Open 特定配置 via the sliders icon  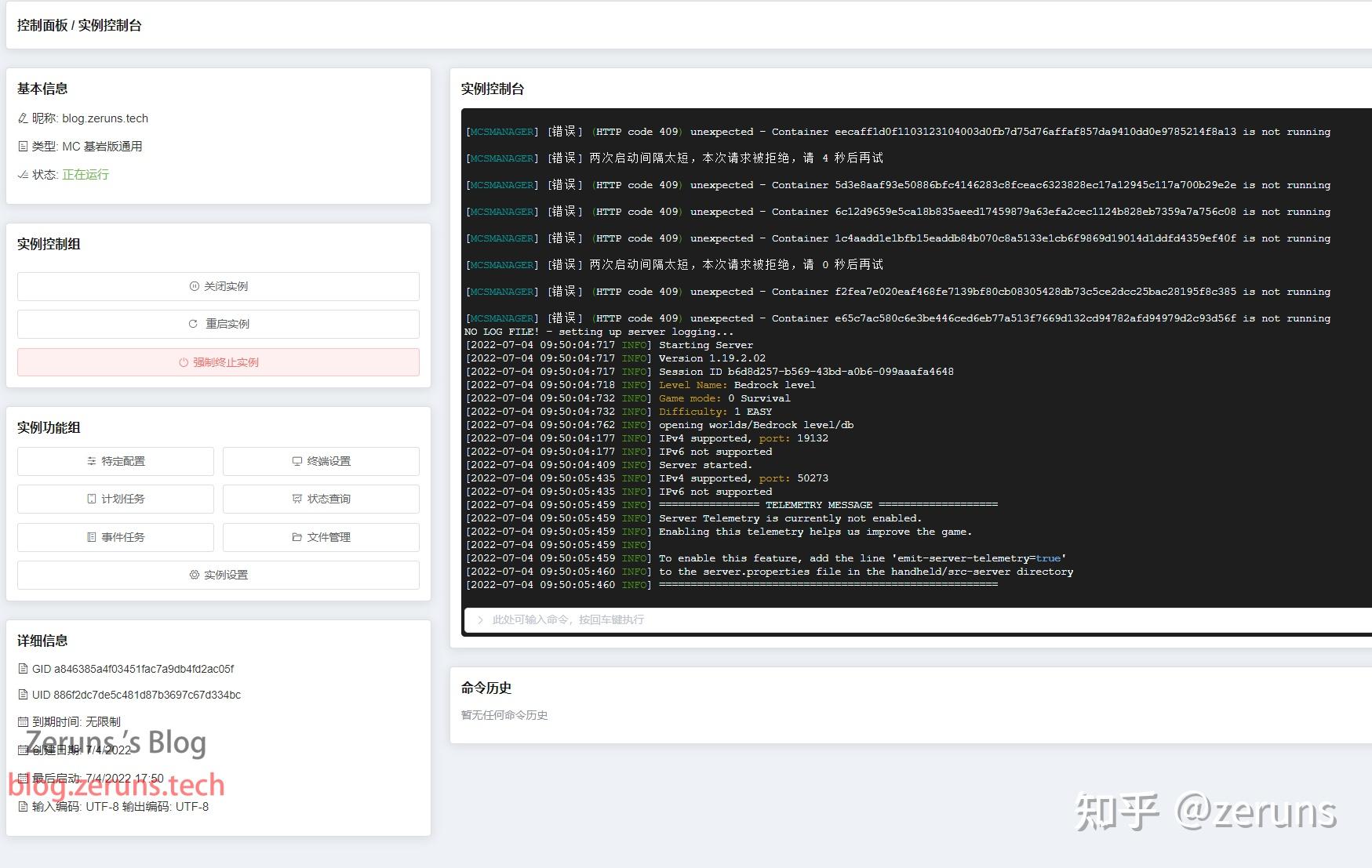pos(90,461)
